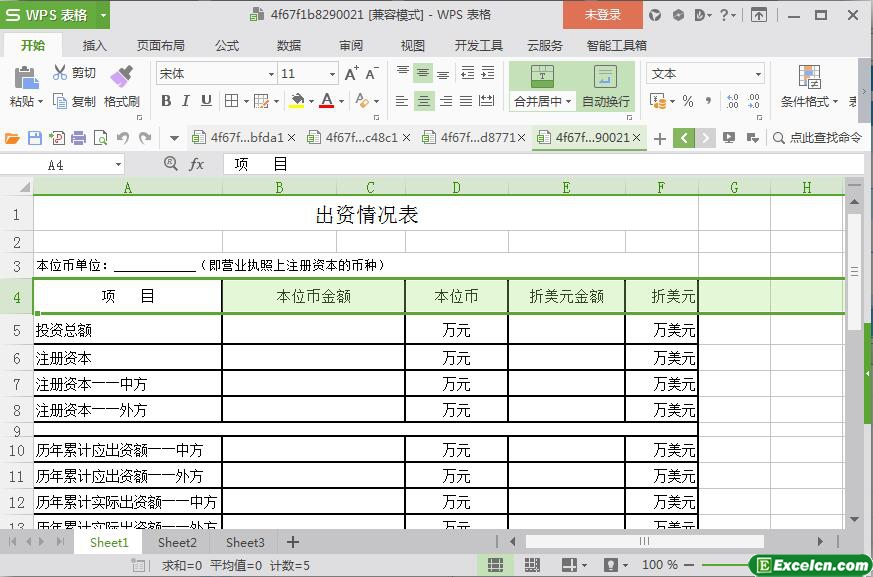The width and height of the screenshot is (873, 577).
Task: Click the Wrap Text (自动换行) icon
Action: pyautogui.click(x=605, y=77)
